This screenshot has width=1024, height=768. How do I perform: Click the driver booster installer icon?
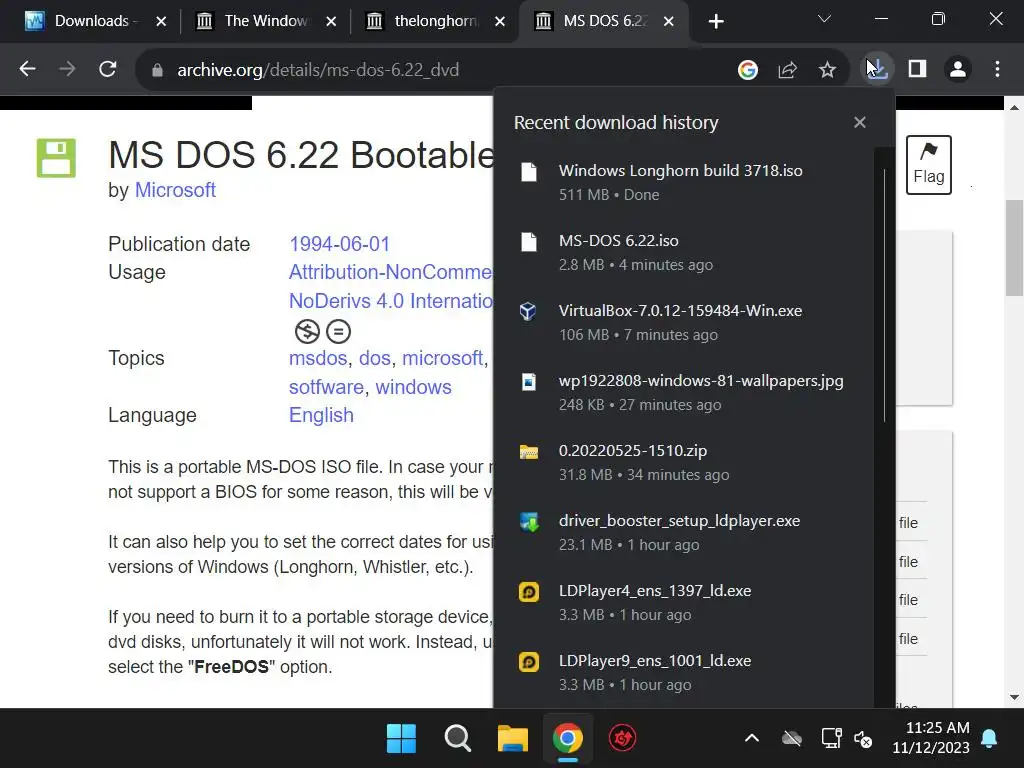tap(529, 522)
